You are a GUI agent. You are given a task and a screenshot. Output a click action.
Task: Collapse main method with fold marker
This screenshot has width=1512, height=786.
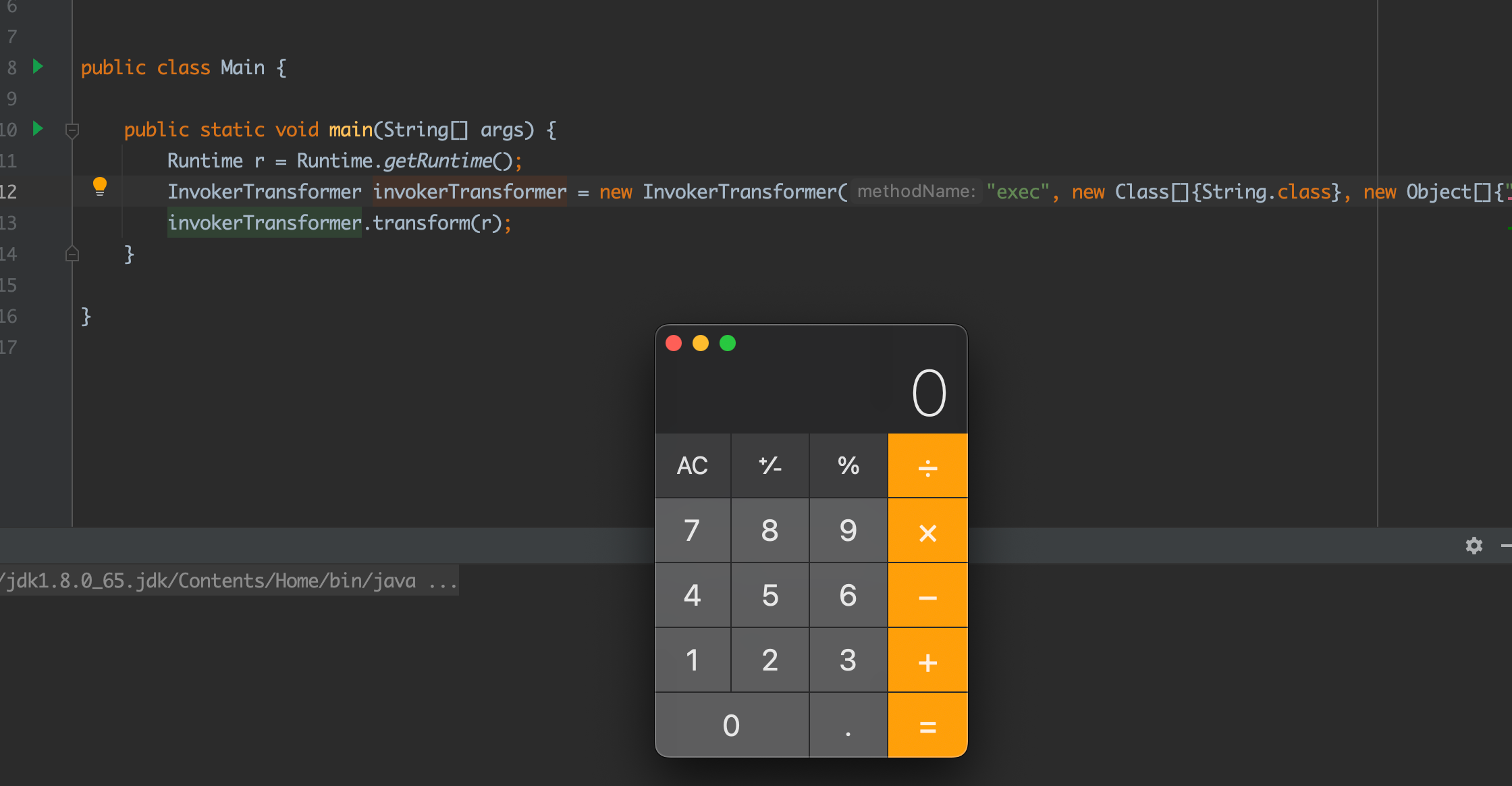(x=72, y=130)
